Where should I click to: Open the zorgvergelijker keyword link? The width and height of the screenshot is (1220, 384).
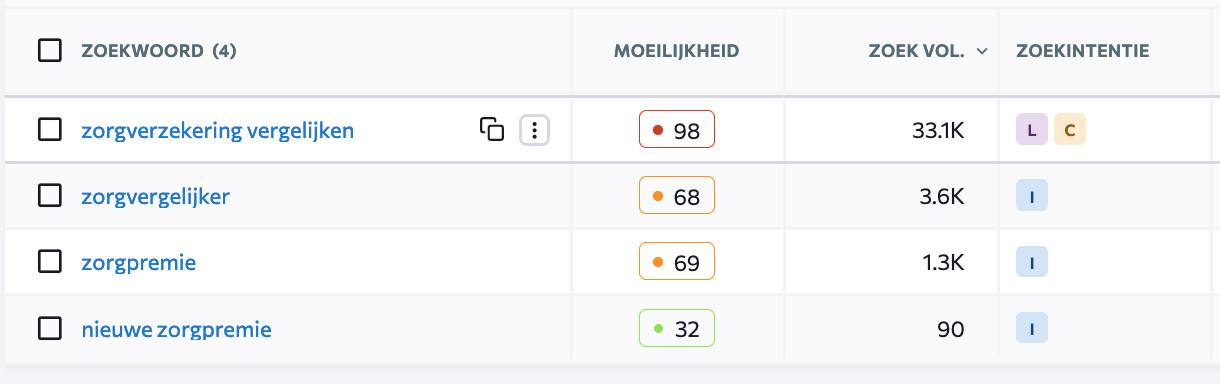tap(155, 196)
